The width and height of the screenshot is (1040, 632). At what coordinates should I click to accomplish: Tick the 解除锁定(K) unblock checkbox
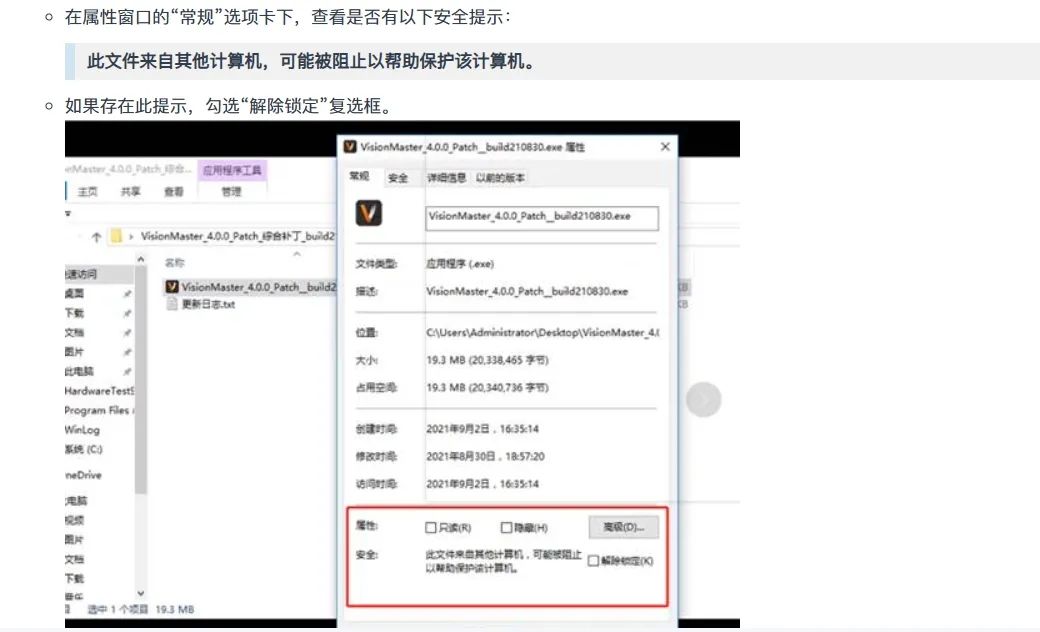click(594, 561)
